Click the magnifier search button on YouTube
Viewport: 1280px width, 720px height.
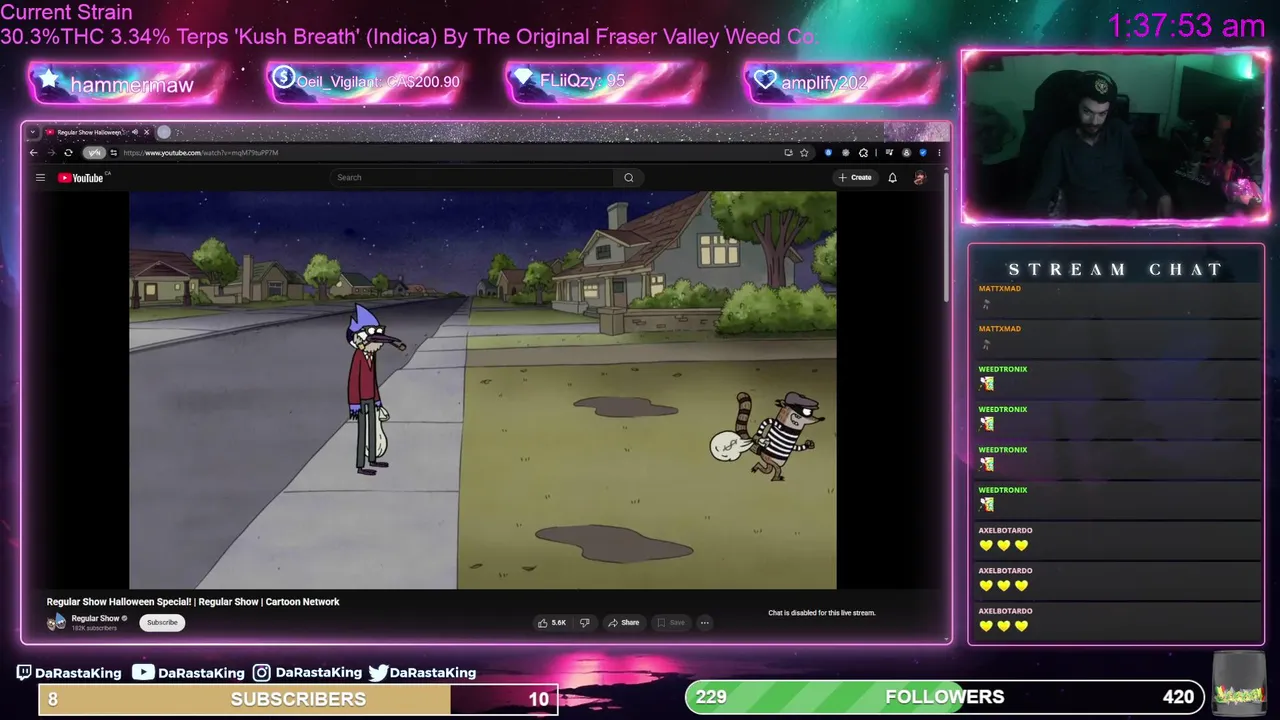[x=629, y=177]
